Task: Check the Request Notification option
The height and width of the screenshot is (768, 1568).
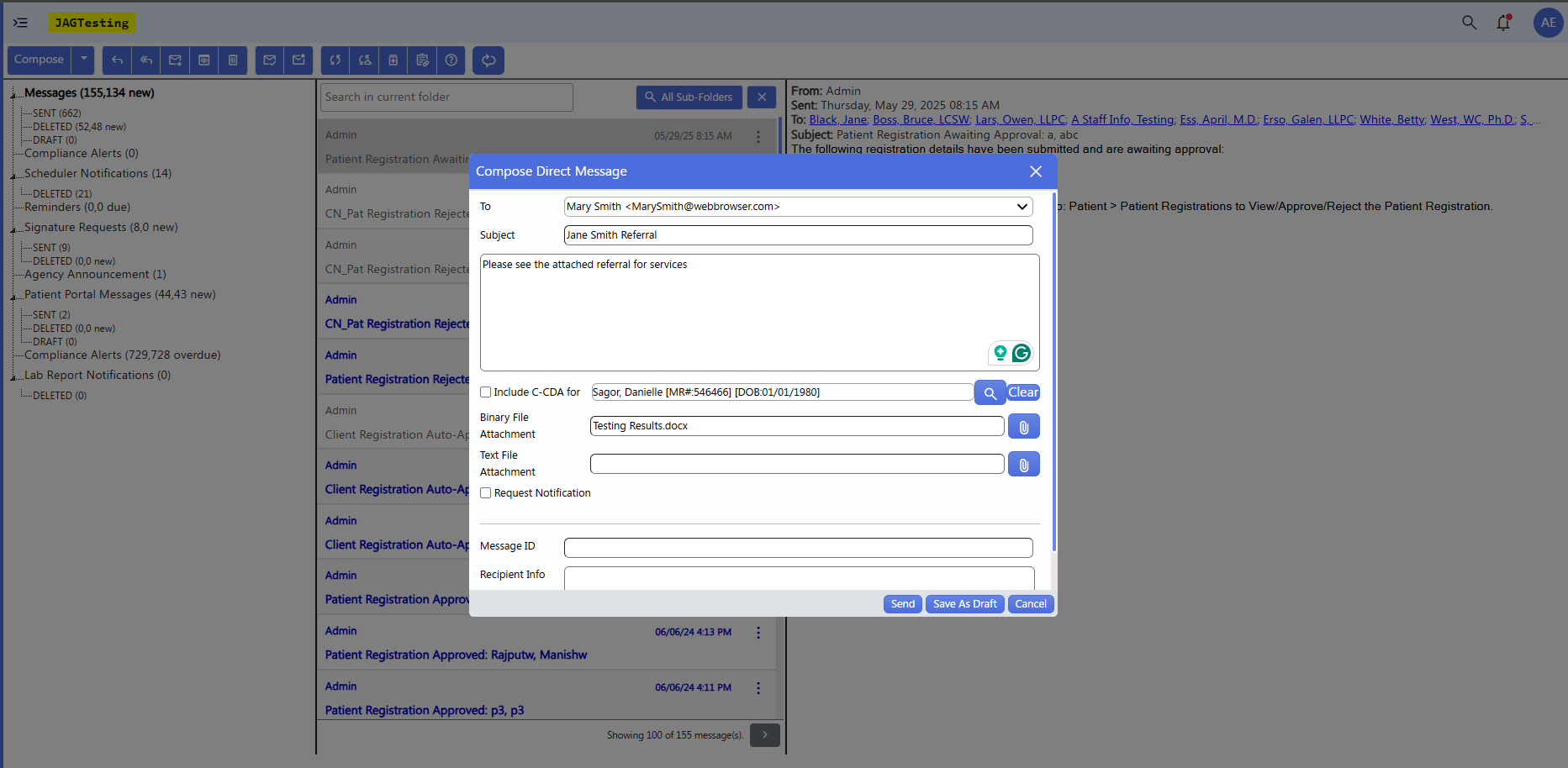Action: pos(485,492)
